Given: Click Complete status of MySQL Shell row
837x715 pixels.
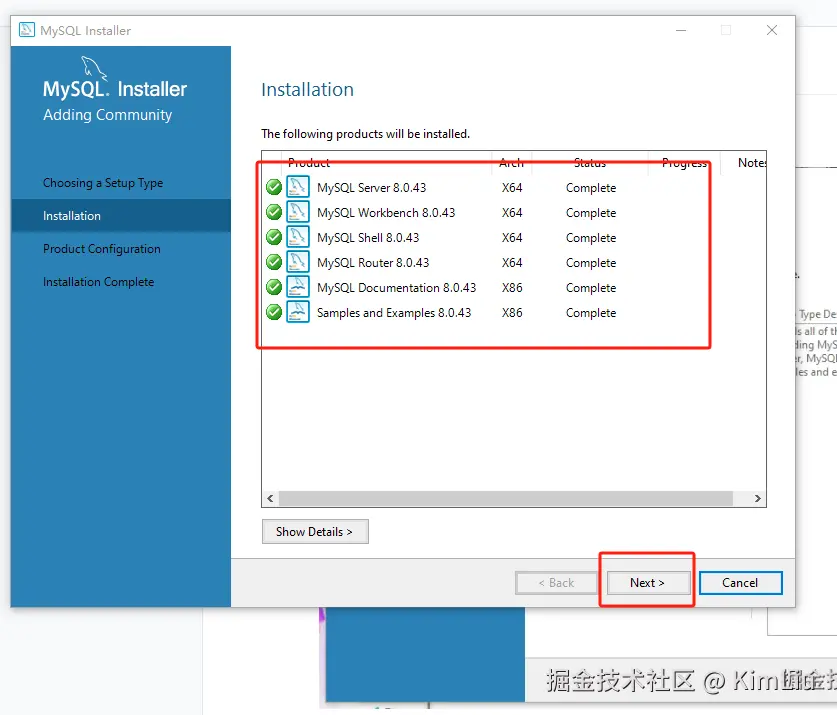Looking at the screenshot, I should [x=591, y=238].
